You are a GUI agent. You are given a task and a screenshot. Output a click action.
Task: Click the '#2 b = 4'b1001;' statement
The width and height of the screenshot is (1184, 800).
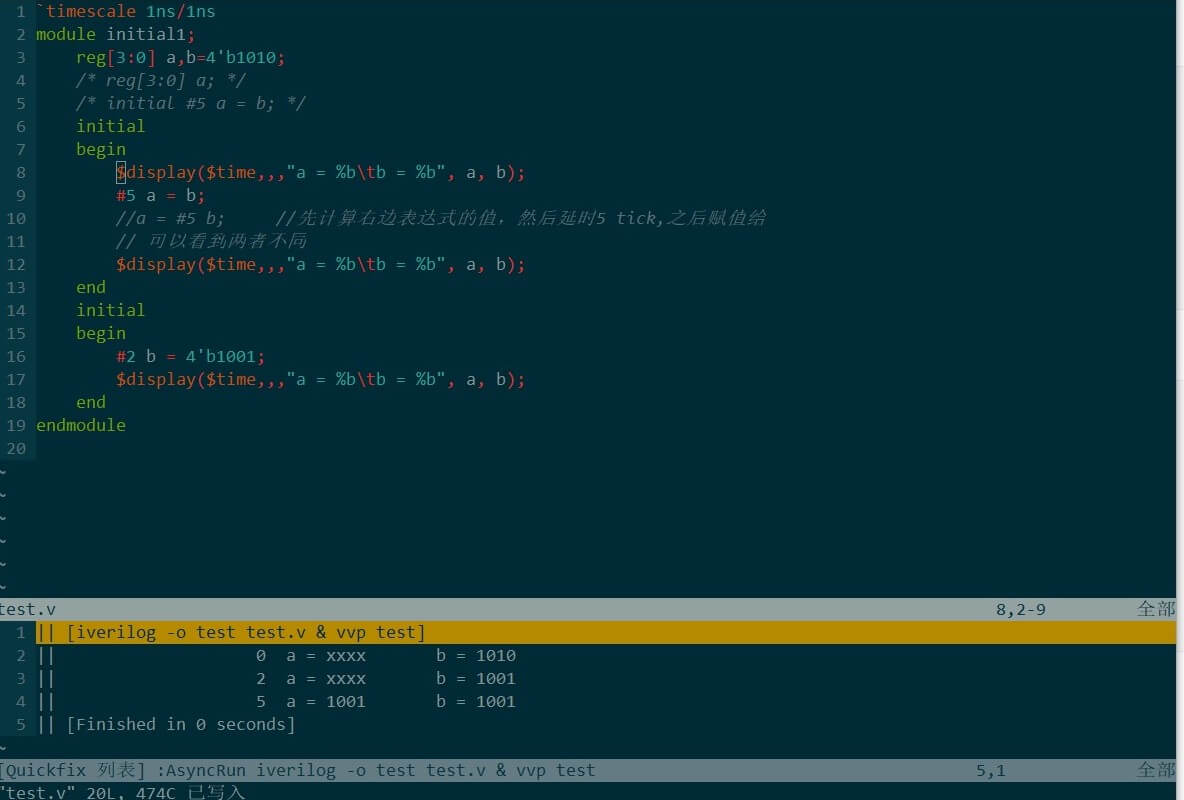[x=190, y=357]
